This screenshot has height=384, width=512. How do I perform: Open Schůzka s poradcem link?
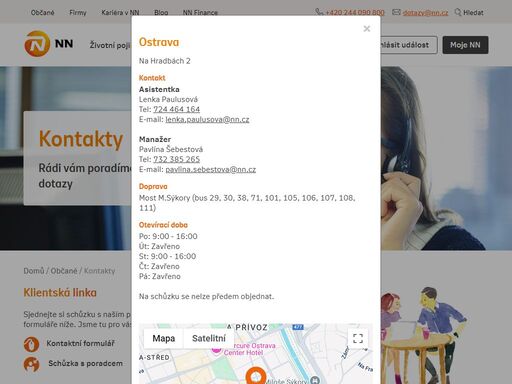pos(85,363)
